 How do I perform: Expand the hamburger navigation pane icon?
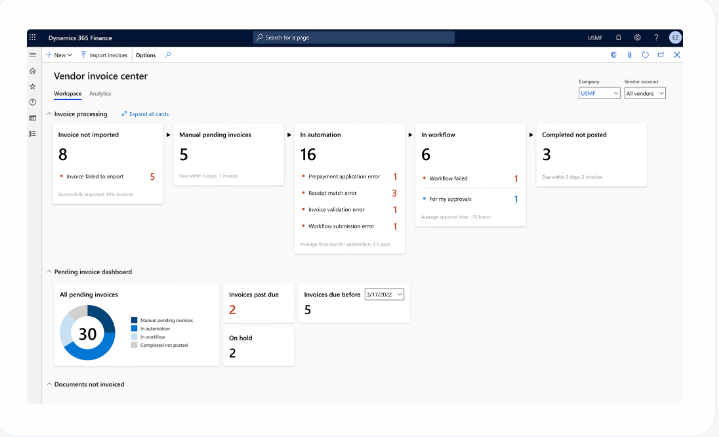point(33,55)
